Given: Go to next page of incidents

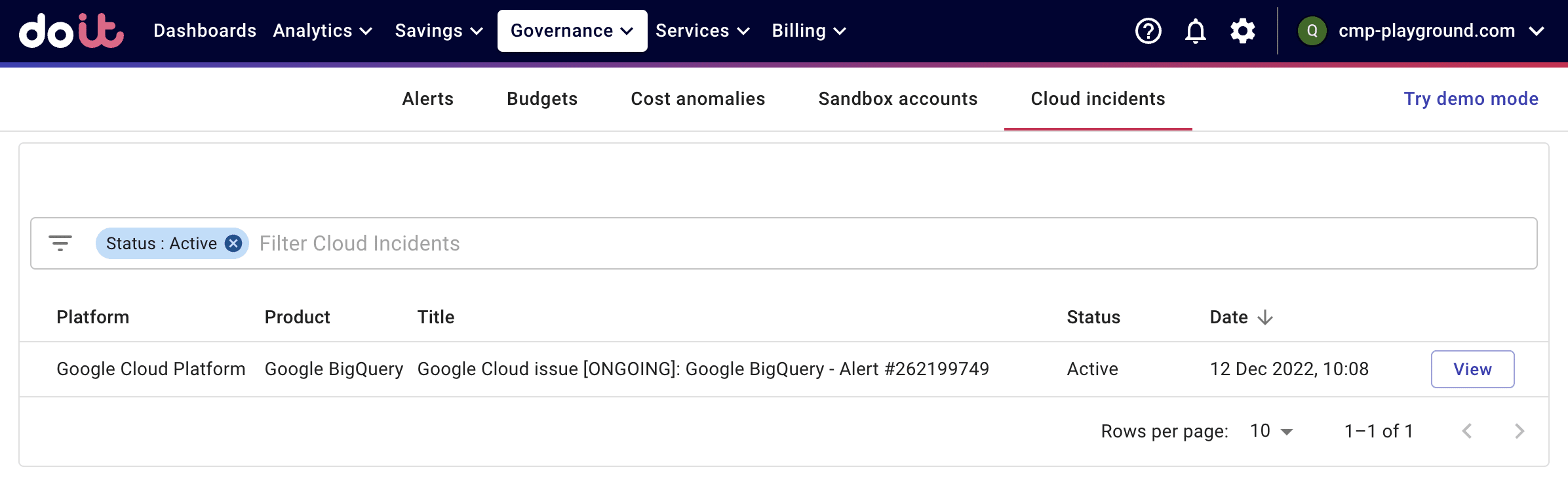Looking at the screenshot, I should pyautogui.click(x=1519, y=431).
